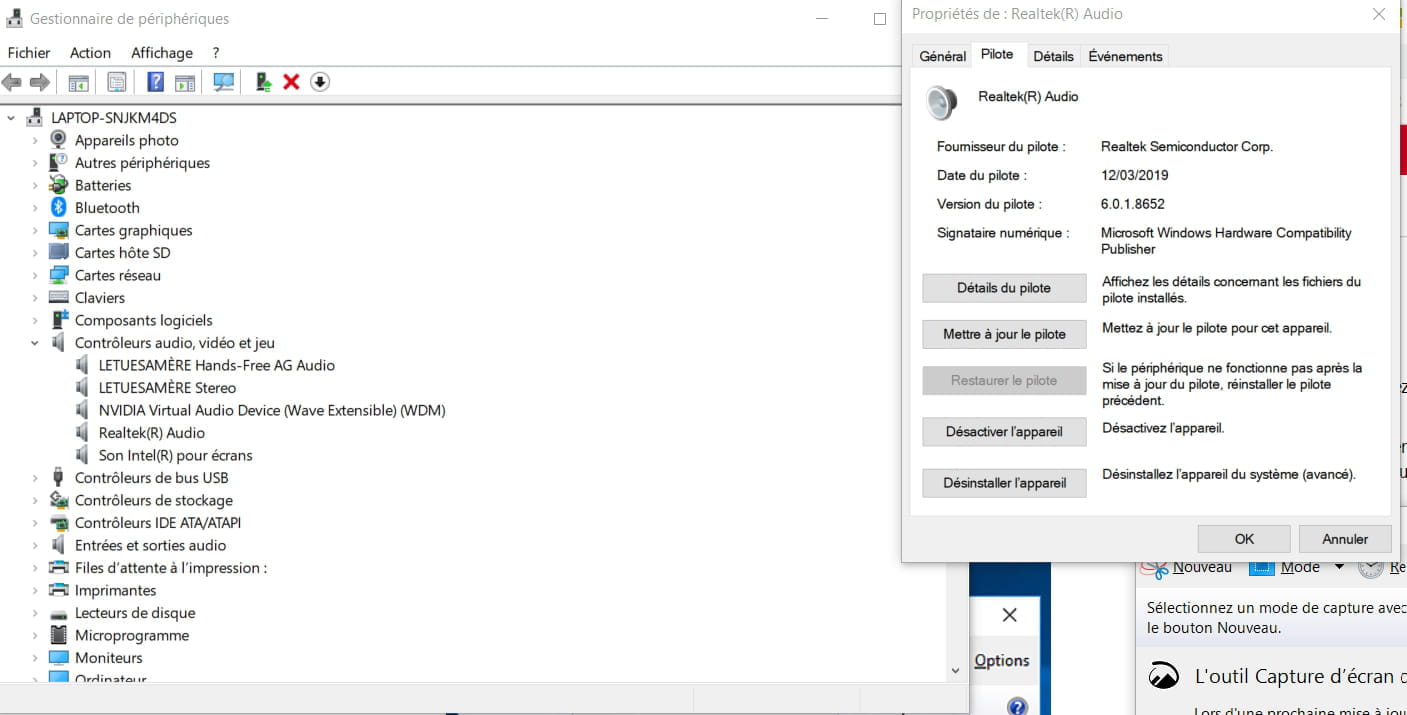Click the Options button behind the dialog
The height and width of the screenshot is (715, 1407).
tap(1001, 661)
